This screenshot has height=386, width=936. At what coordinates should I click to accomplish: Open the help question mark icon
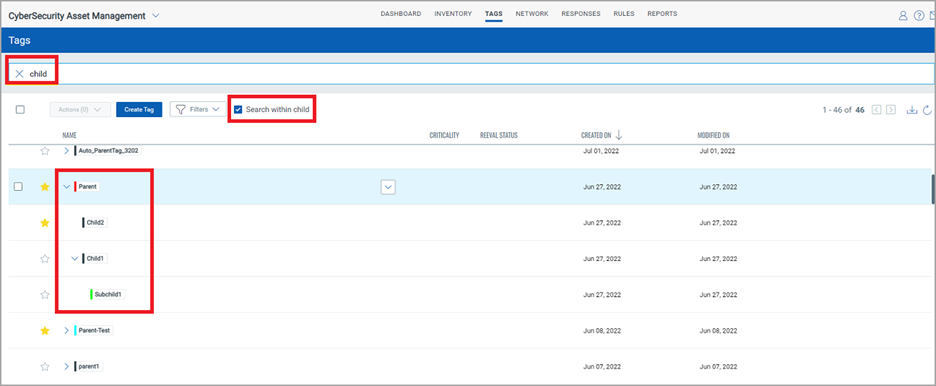[919, 16]
